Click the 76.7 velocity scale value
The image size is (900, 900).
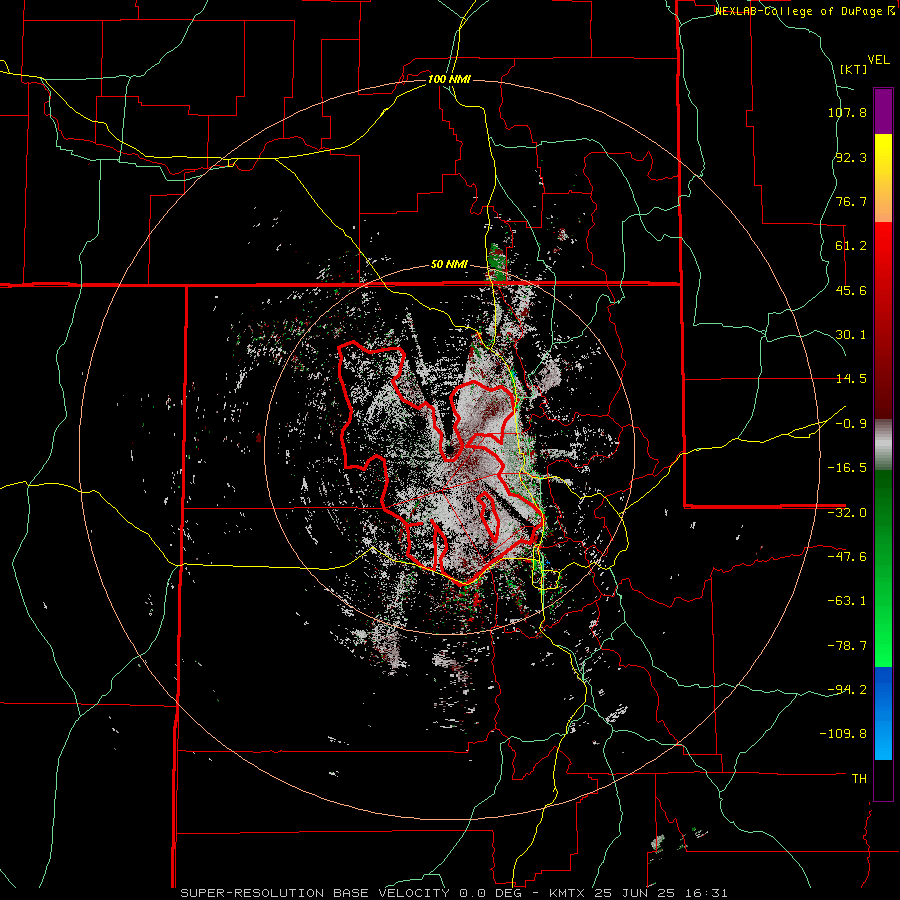tap(851, 201)
